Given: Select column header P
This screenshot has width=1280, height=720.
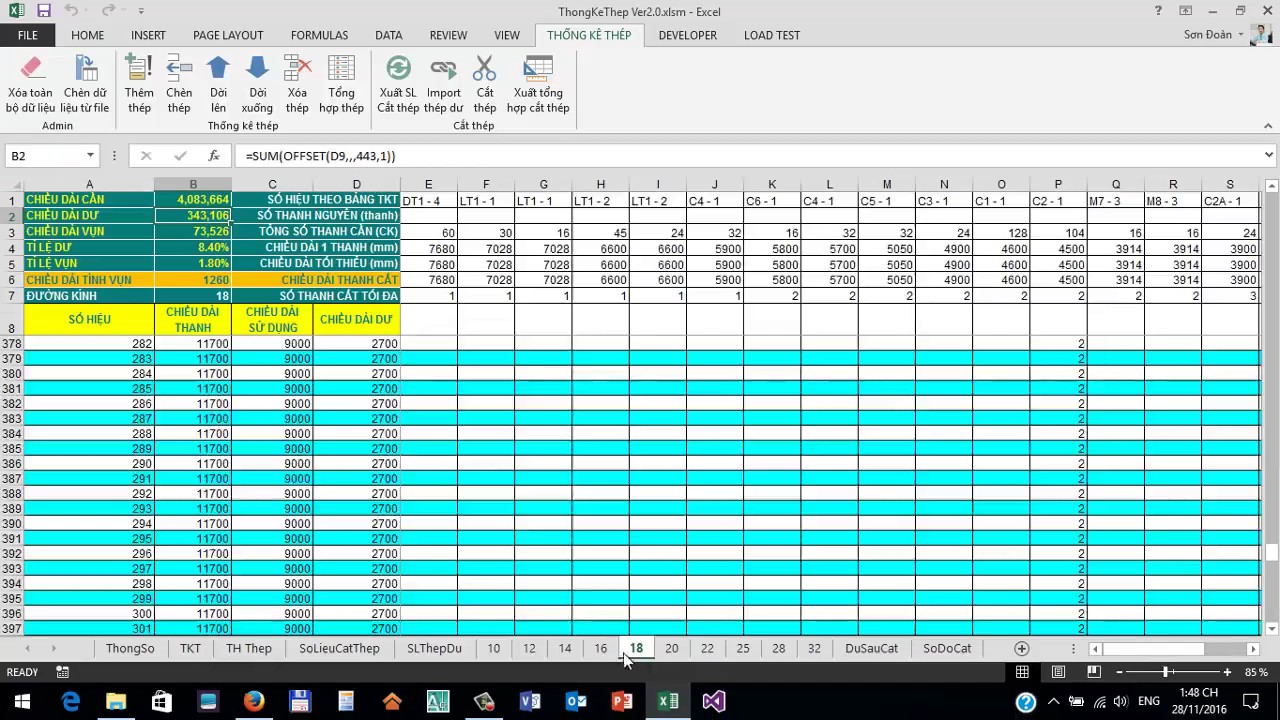Looking at the screenshot, I should tap(1058, 184).
